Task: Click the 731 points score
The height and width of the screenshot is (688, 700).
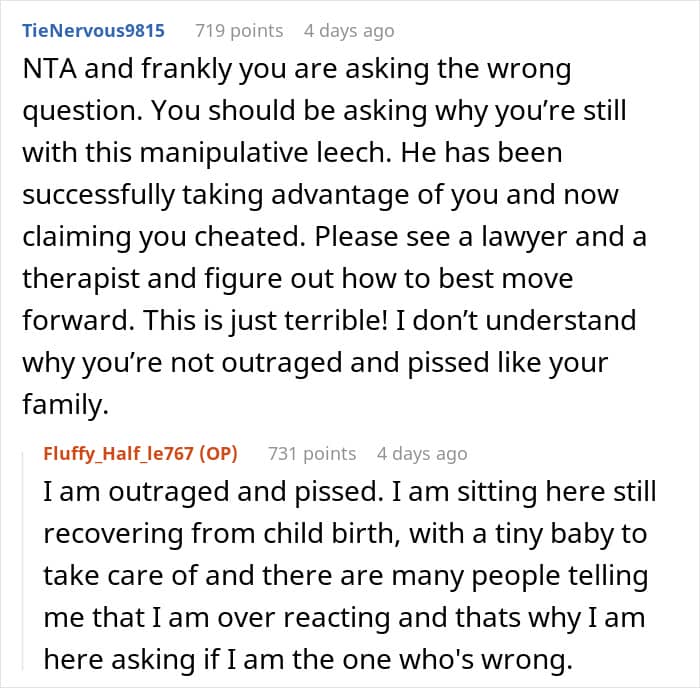Action: click(311, 453)
